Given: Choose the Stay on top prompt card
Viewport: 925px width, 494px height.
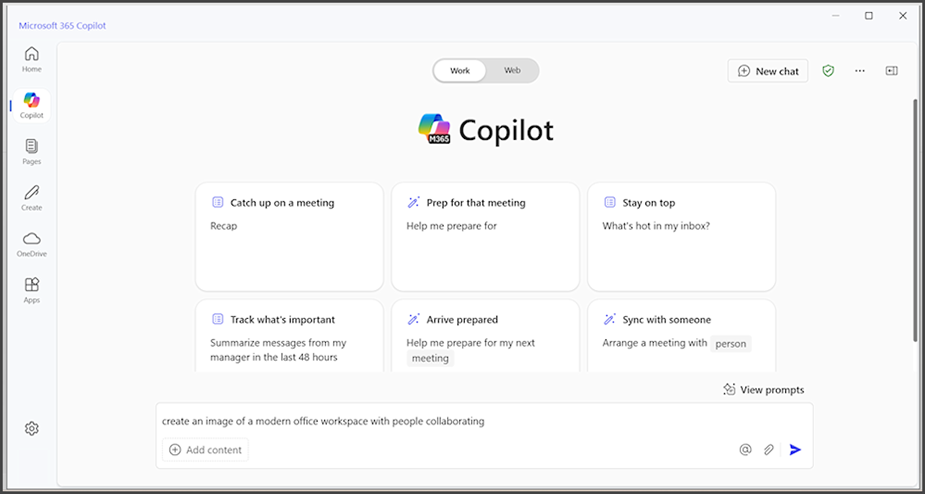Looking at the screenshot, I should click(681, 237).
